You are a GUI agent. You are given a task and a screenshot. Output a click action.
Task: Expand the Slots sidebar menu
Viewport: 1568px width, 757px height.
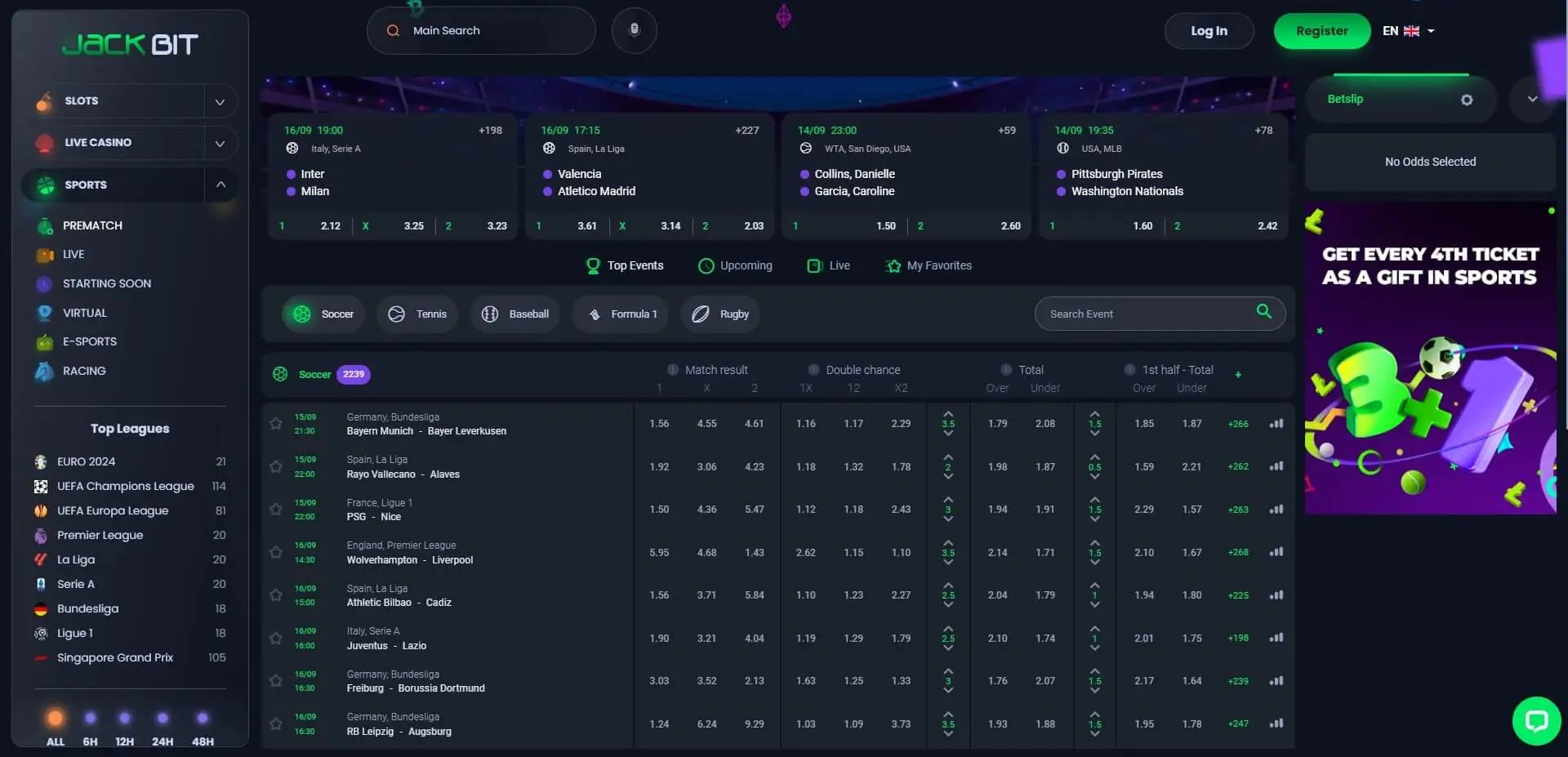click(219, 101)
